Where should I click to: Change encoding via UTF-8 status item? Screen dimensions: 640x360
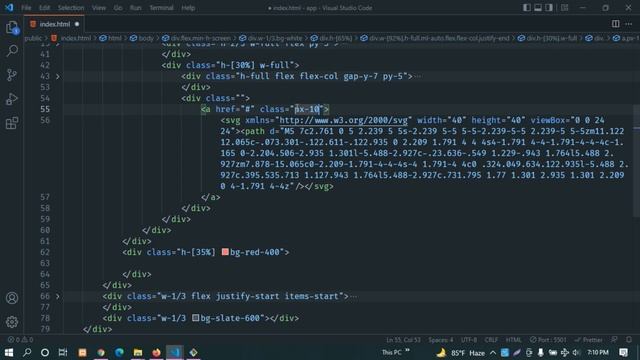[x=469, y=340]
